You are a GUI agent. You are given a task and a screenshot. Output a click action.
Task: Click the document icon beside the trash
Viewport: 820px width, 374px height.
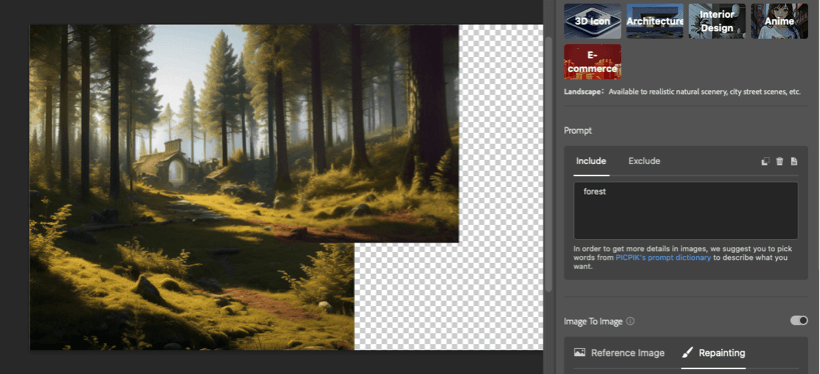point(794,161)
